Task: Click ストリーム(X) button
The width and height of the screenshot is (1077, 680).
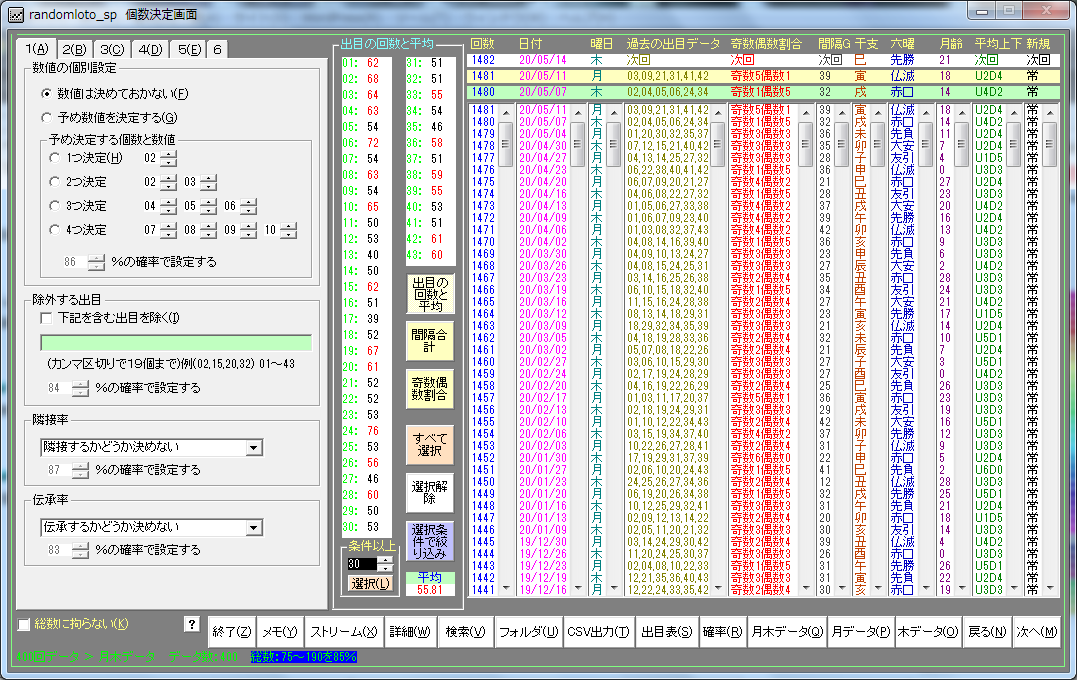Action: [x=343, y=632]
